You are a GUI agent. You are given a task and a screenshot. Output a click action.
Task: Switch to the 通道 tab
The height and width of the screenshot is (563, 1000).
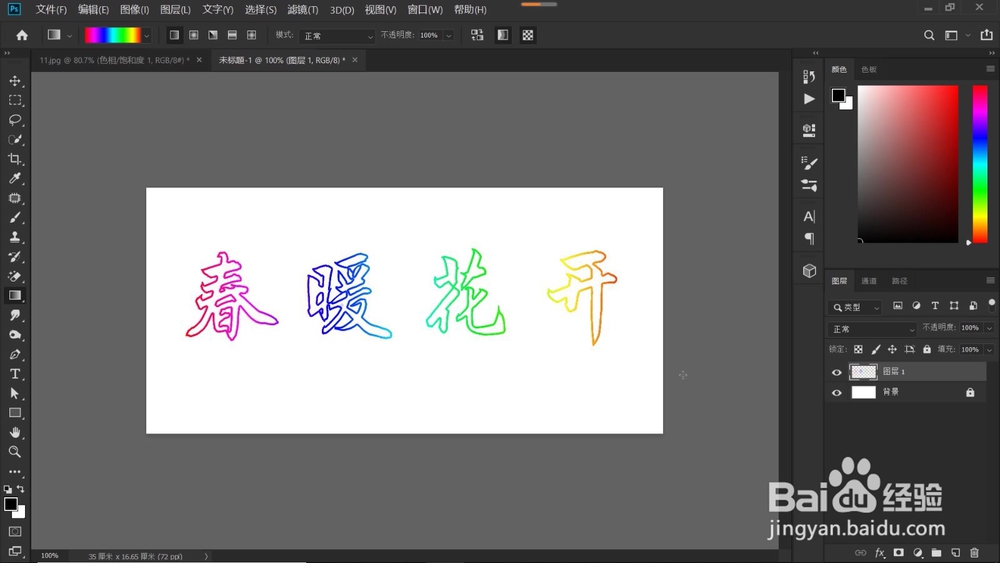tap(869, 281)
